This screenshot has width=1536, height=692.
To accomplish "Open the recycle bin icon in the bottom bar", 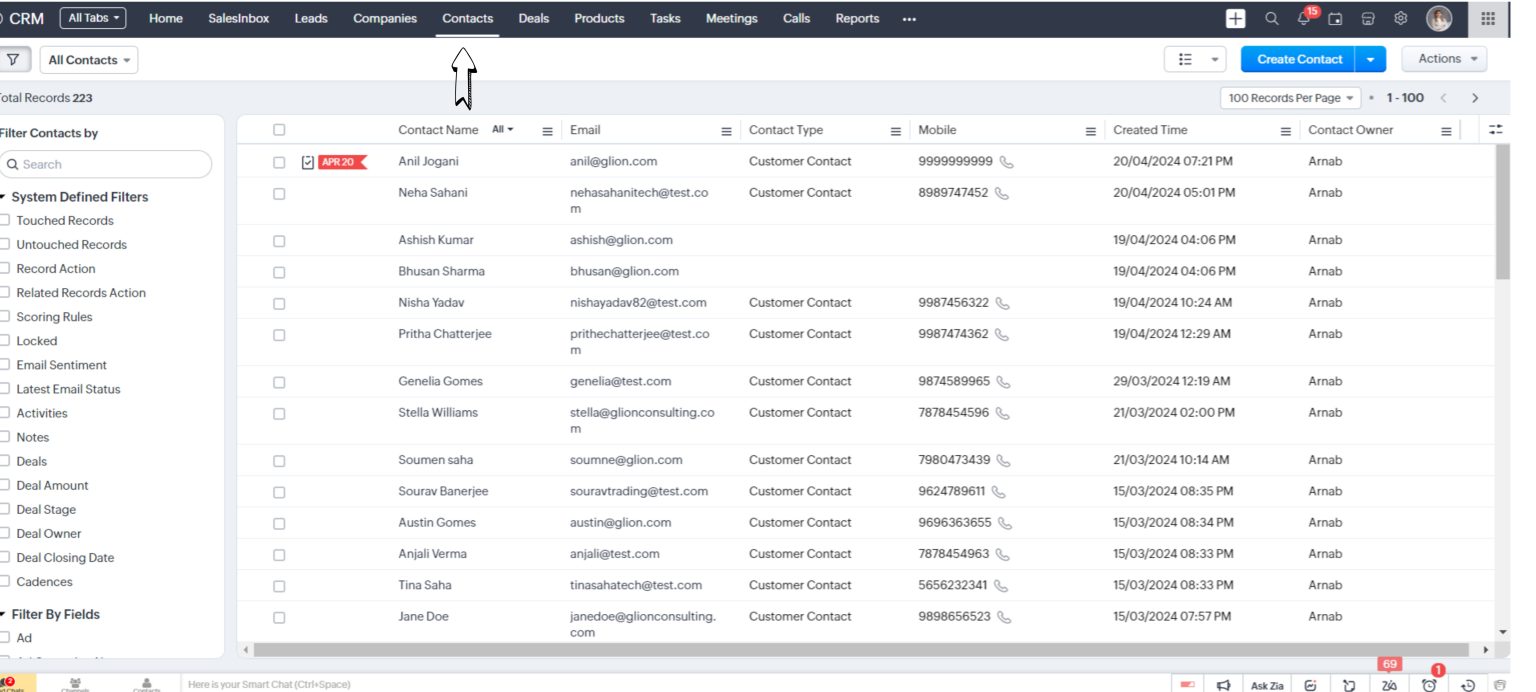I will tap(1500, 685).
